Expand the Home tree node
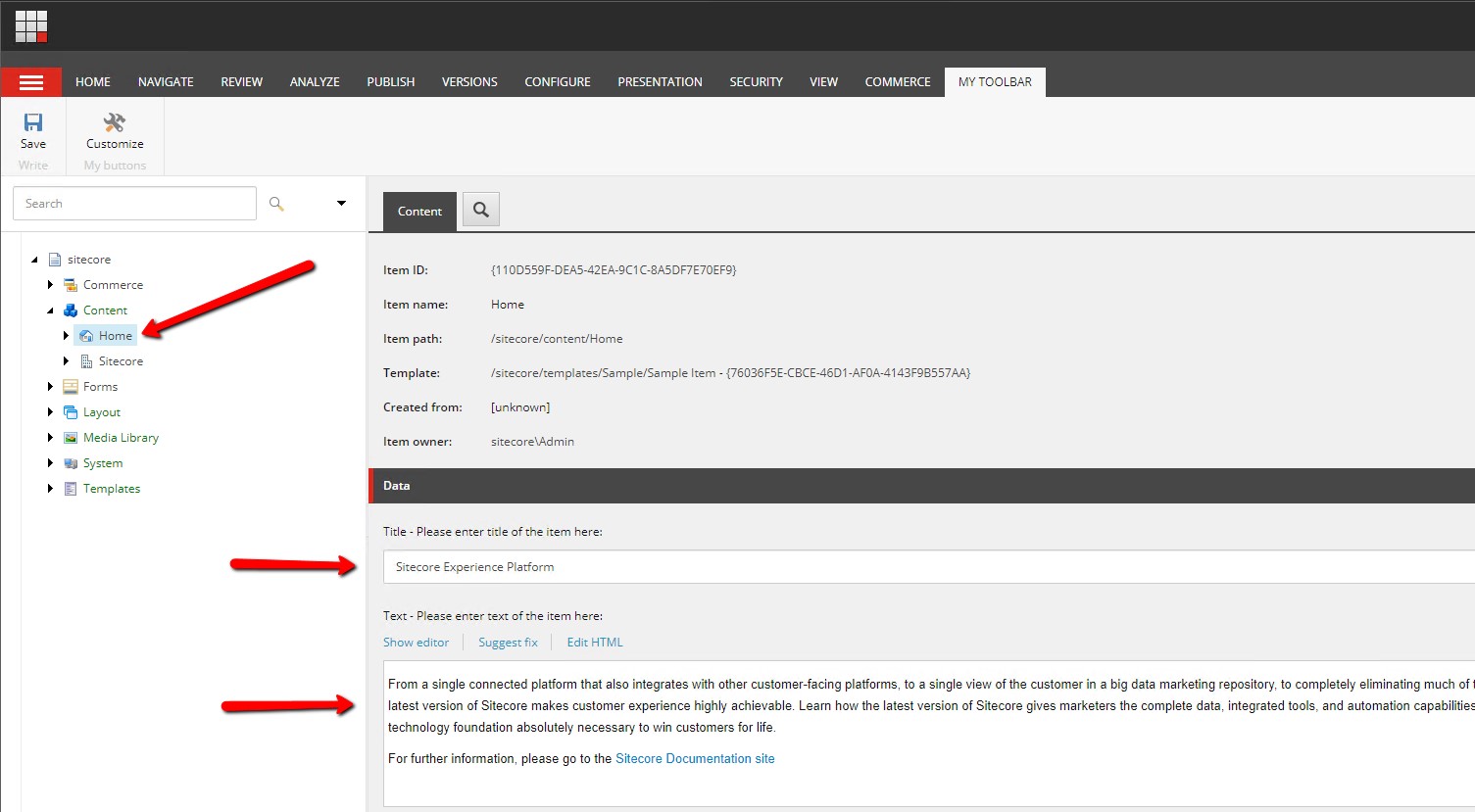The height and width of the screenshot is (812, 1475). point(67,336)
